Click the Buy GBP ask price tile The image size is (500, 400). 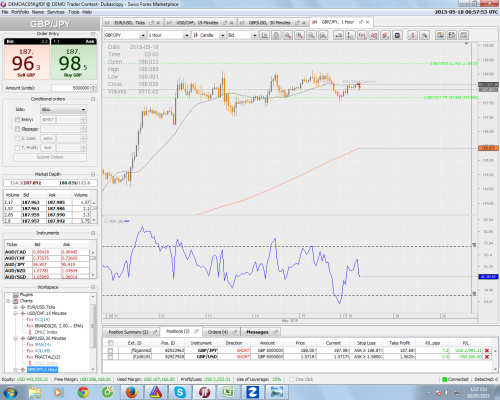tap(74, 59)
